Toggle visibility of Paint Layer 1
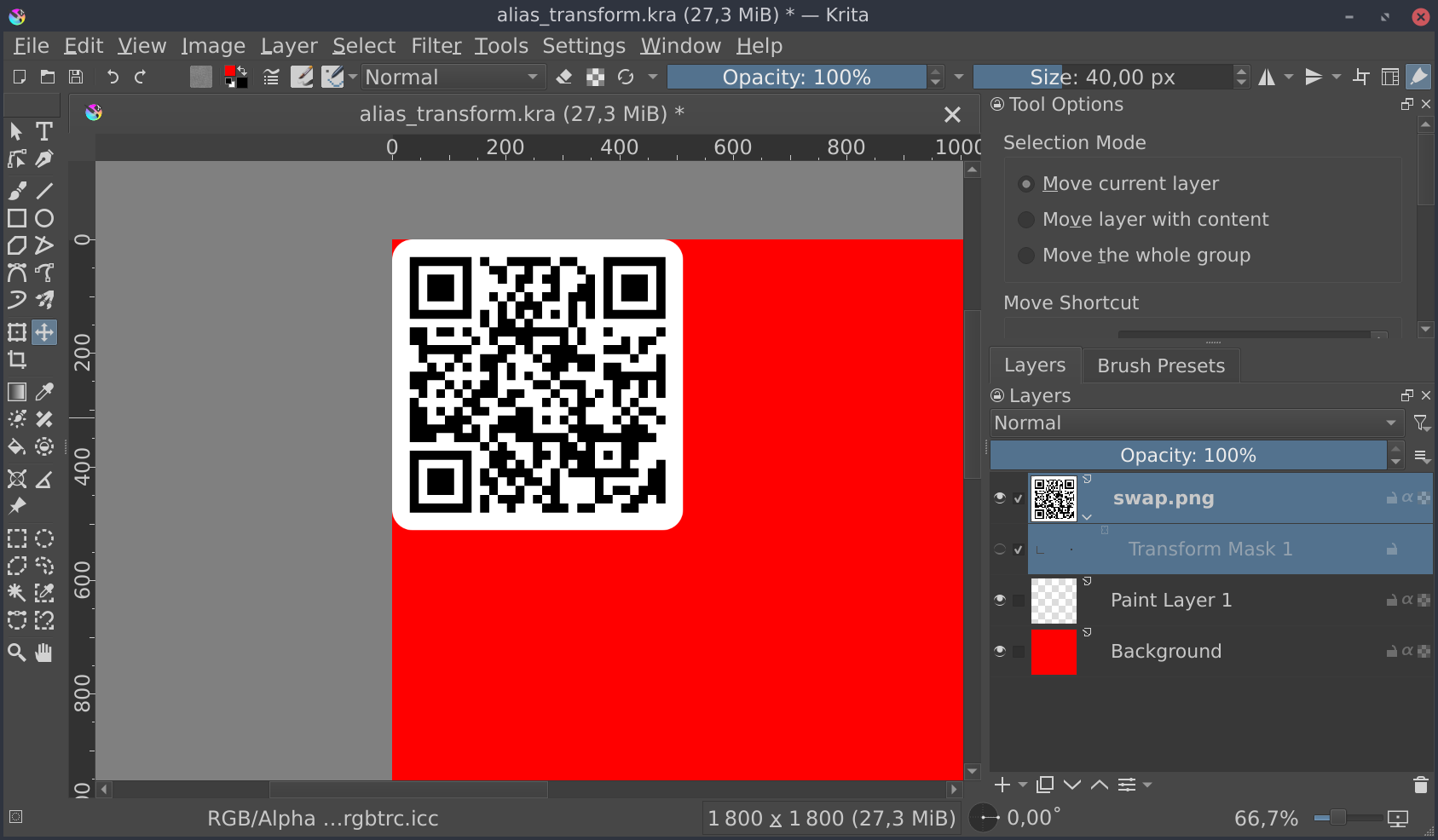The height and width of the screenshot is (840, 1438). point(1000,600)
